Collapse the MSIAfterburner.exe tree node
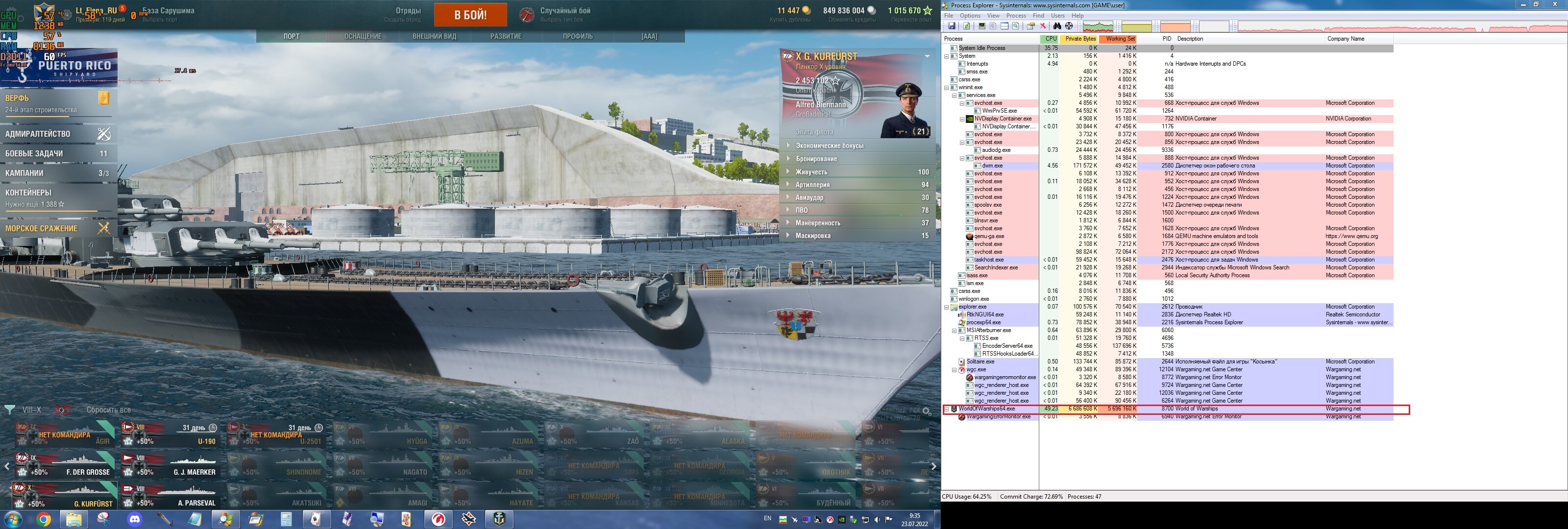This screenshot has height=529, width=1568. pos(955,331)
